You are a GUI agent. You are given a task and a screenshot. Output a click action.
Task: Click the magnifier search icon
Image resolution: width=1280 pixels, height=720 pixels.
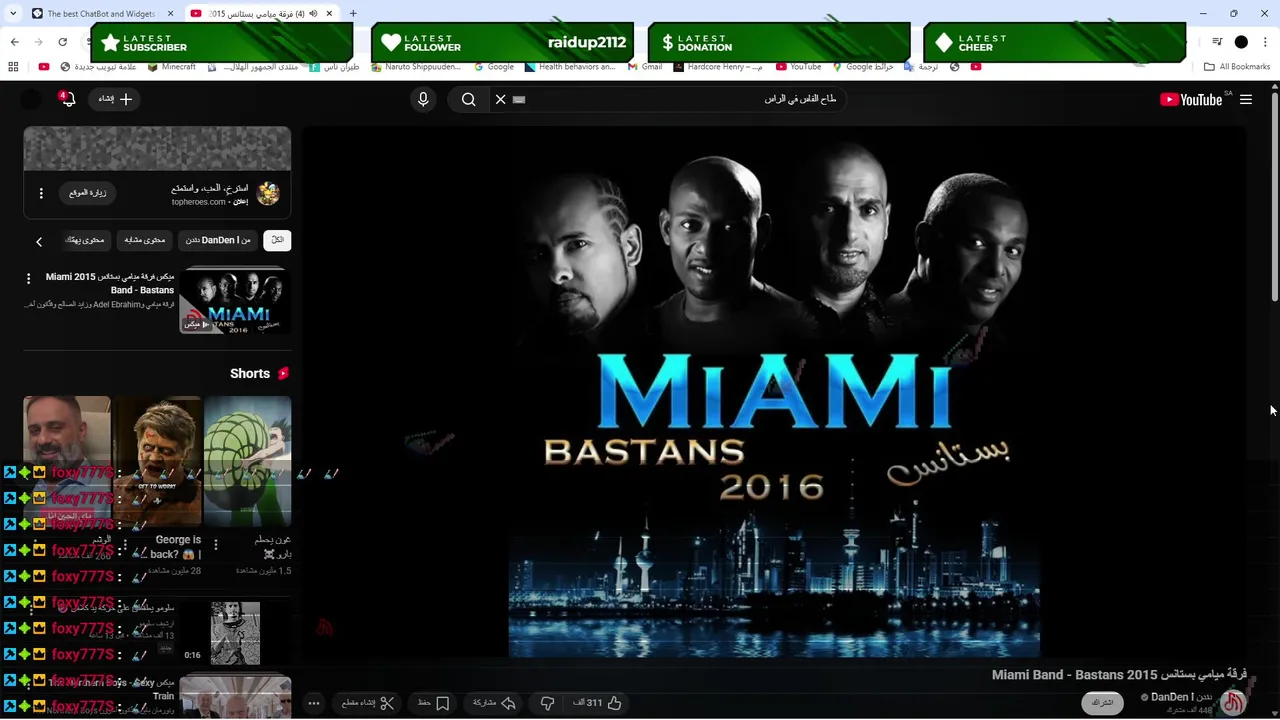click(468, 99)
